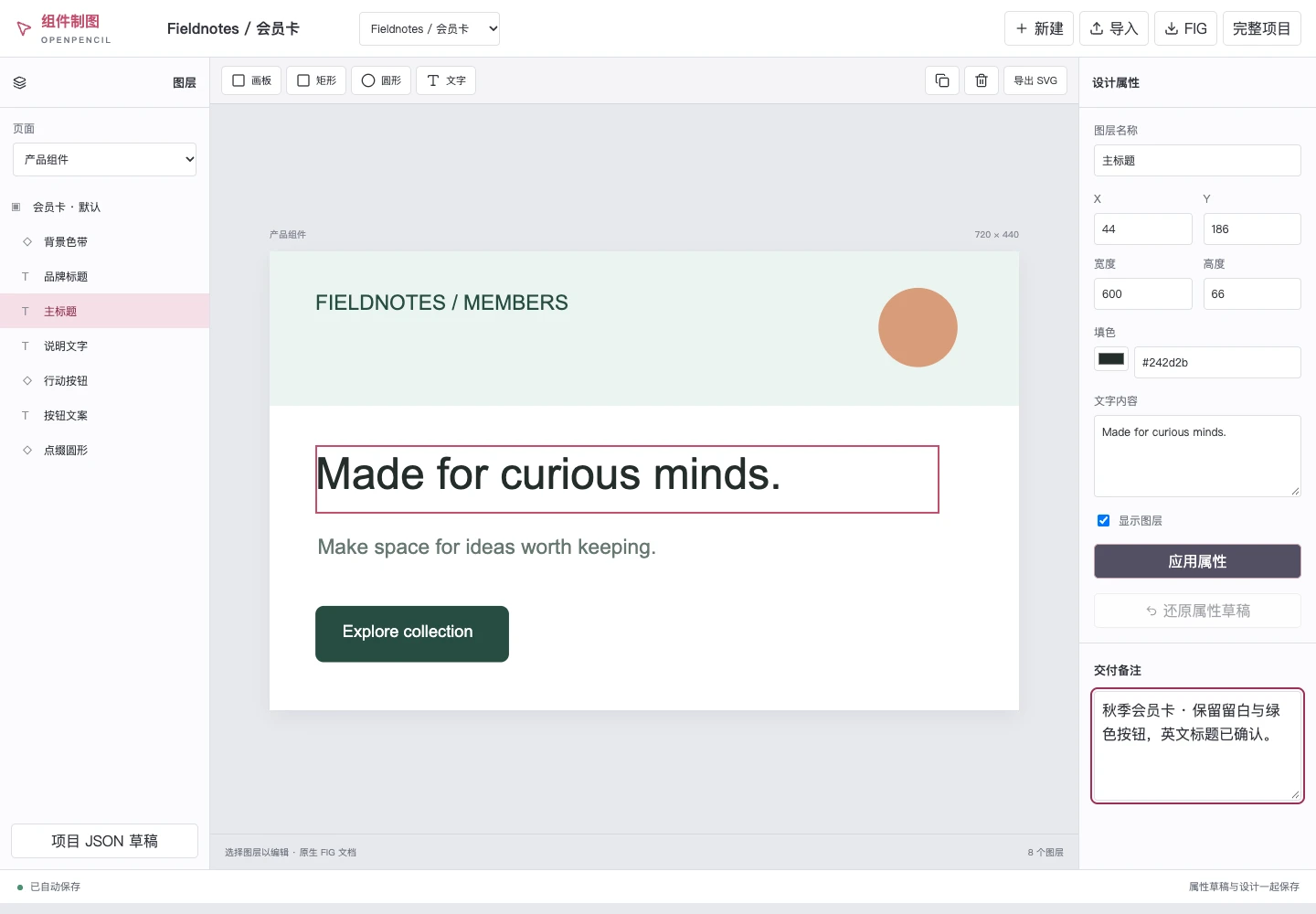Select the 说明文字 layer
This screenshot has height=914, width=1316.
pos(104,345)
